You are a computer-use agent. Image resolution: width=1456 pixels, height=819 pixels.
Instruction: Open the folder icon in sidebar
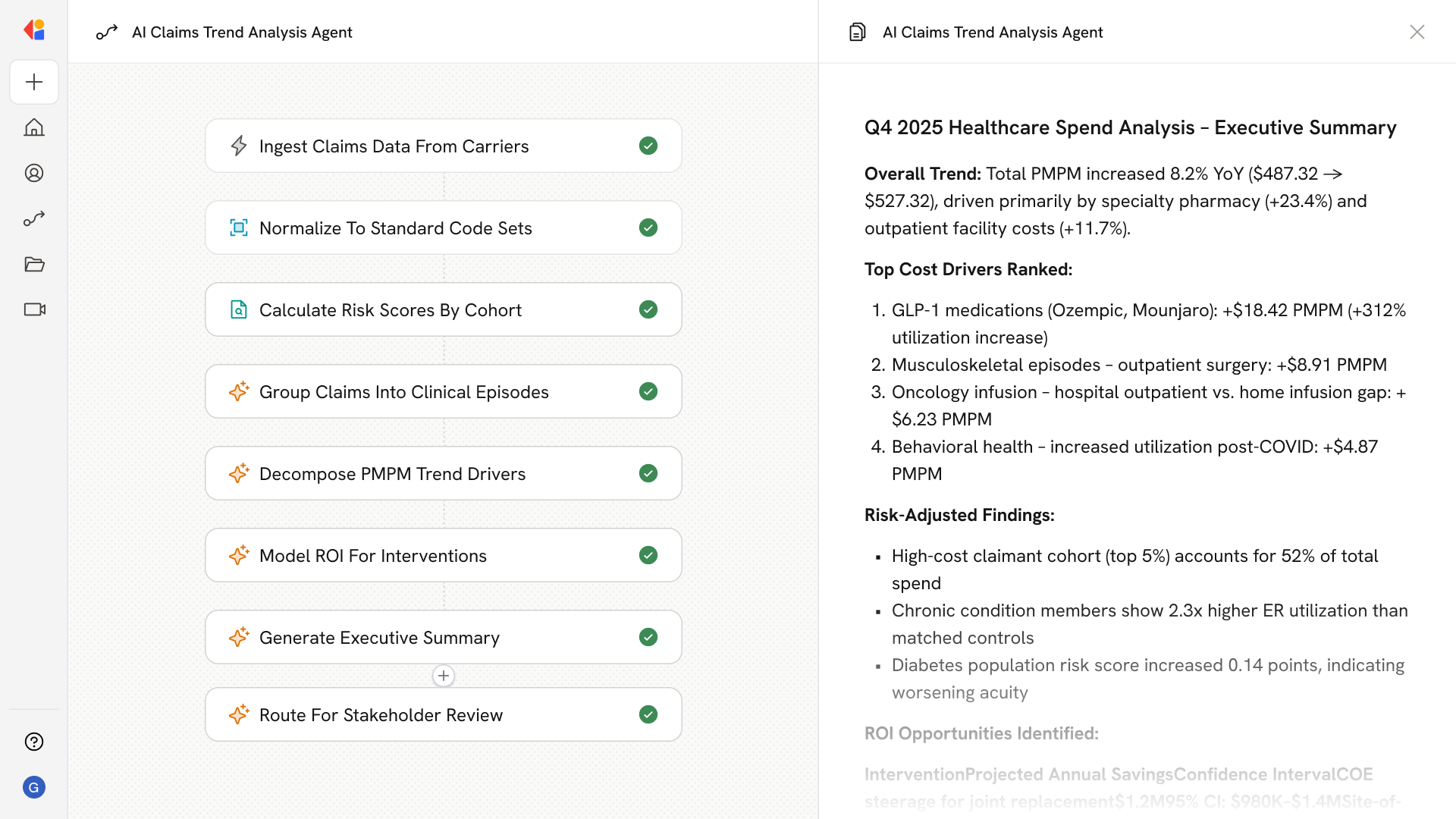coord(34,264)
